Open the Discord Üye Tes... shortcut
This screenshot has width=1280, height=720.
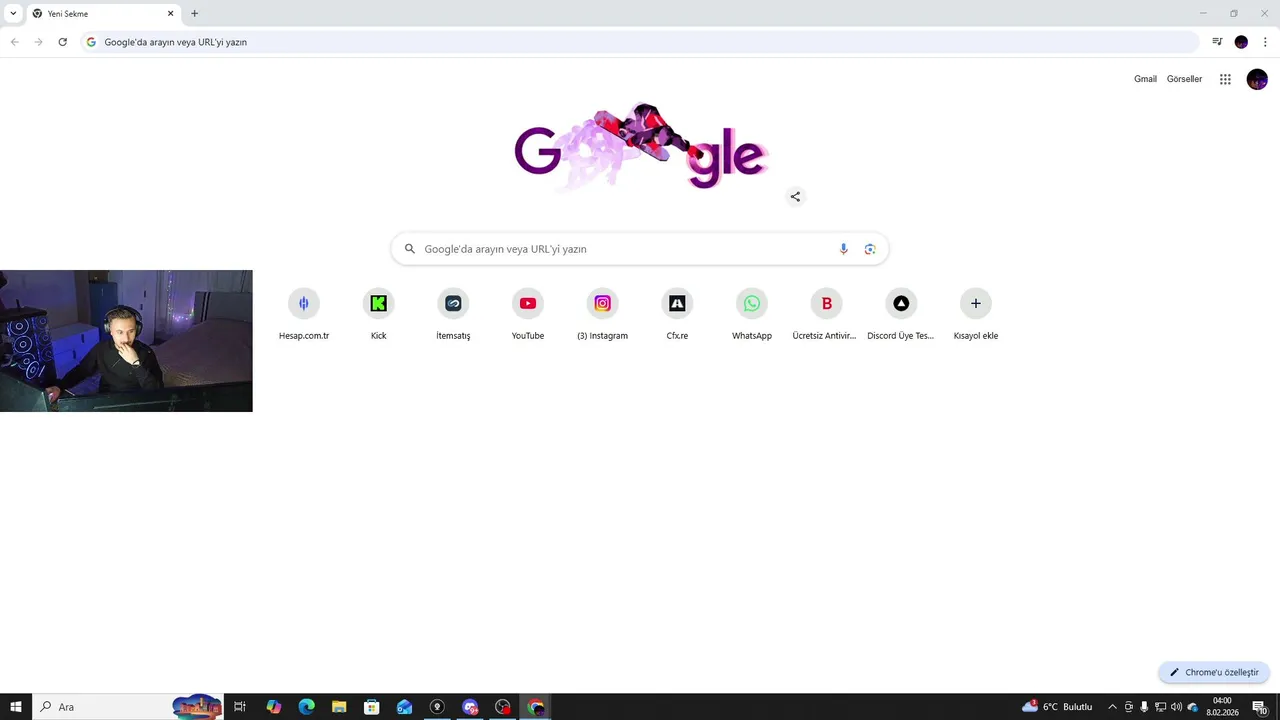click(901, 314)
